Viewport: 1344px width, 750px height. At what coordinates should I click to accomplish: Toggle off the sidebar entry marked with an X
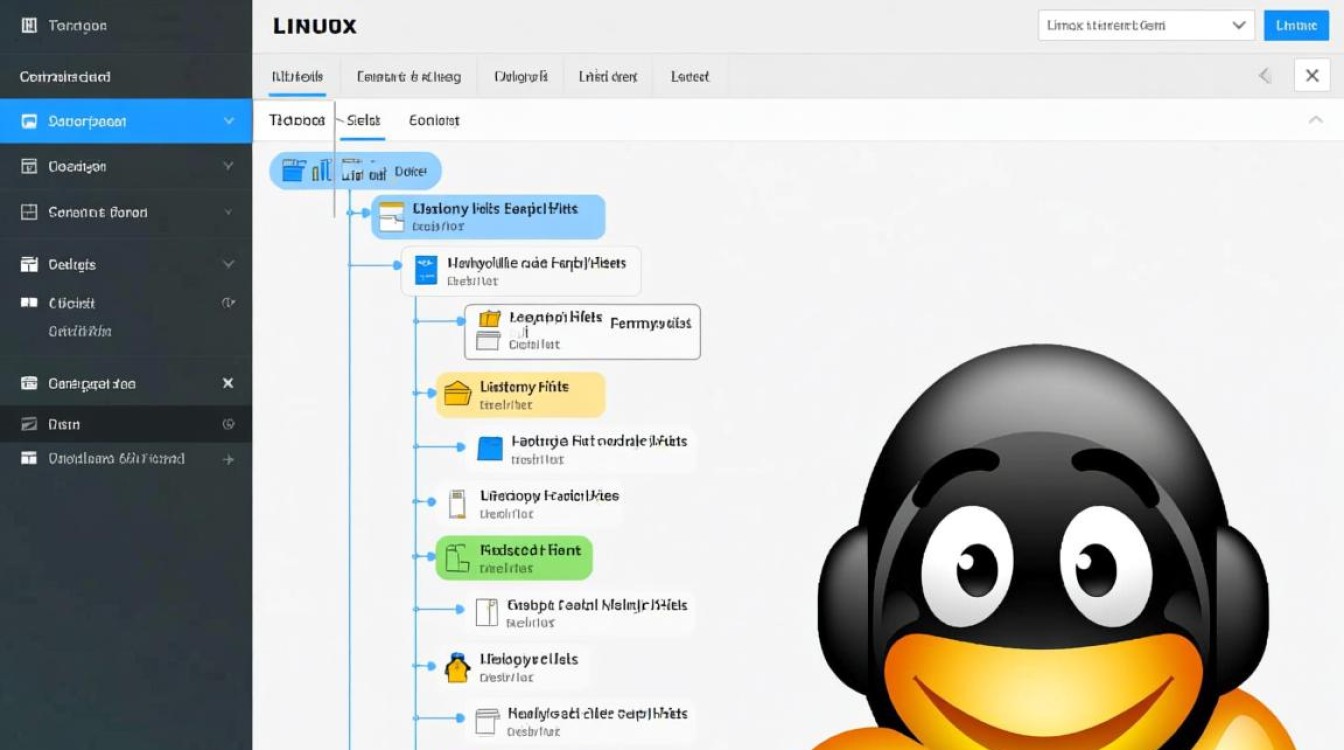(228, 383)
